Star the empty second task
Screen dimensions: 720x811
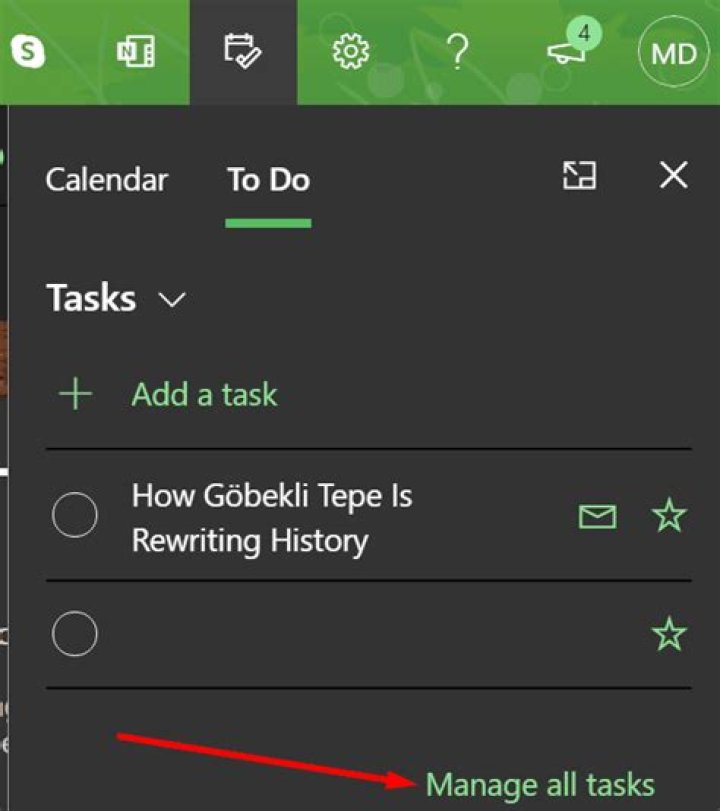[x=669, y=634]
